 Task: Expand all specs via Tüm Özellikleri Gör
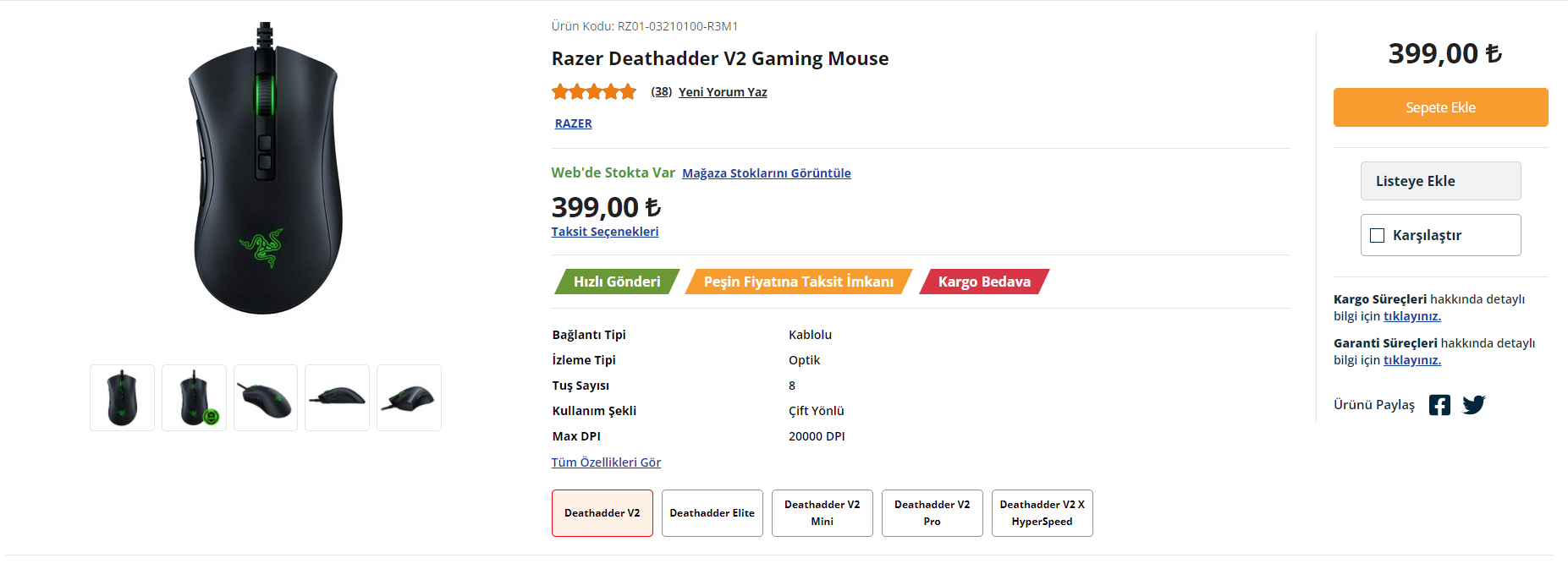pyautogui.click(x=606, y=462)
